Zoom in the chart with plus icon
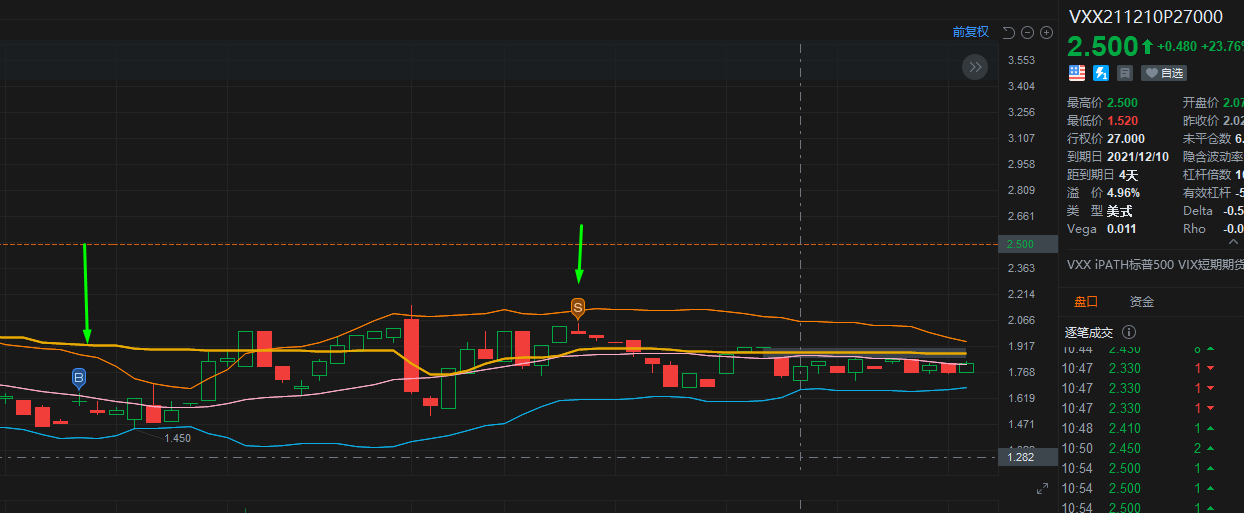Viewport: 1244px width, 513px height. [1047, 32]
